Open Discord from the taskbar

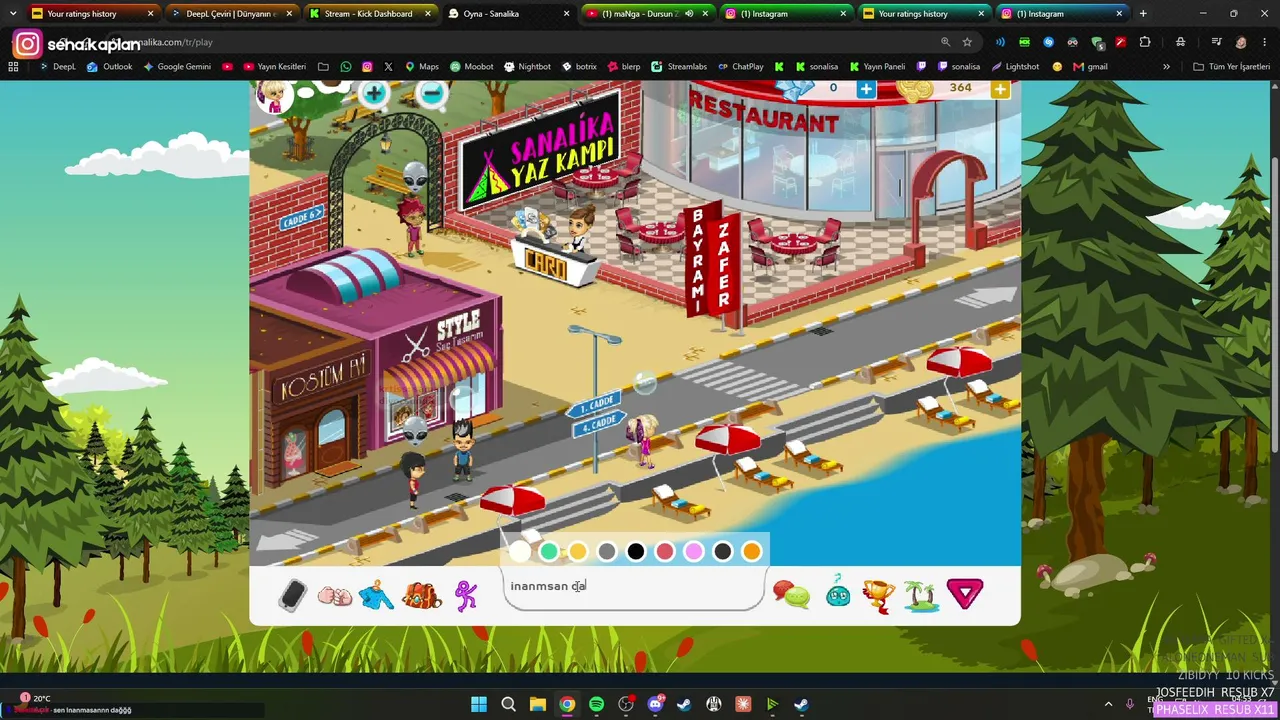(x=655, y=704)
